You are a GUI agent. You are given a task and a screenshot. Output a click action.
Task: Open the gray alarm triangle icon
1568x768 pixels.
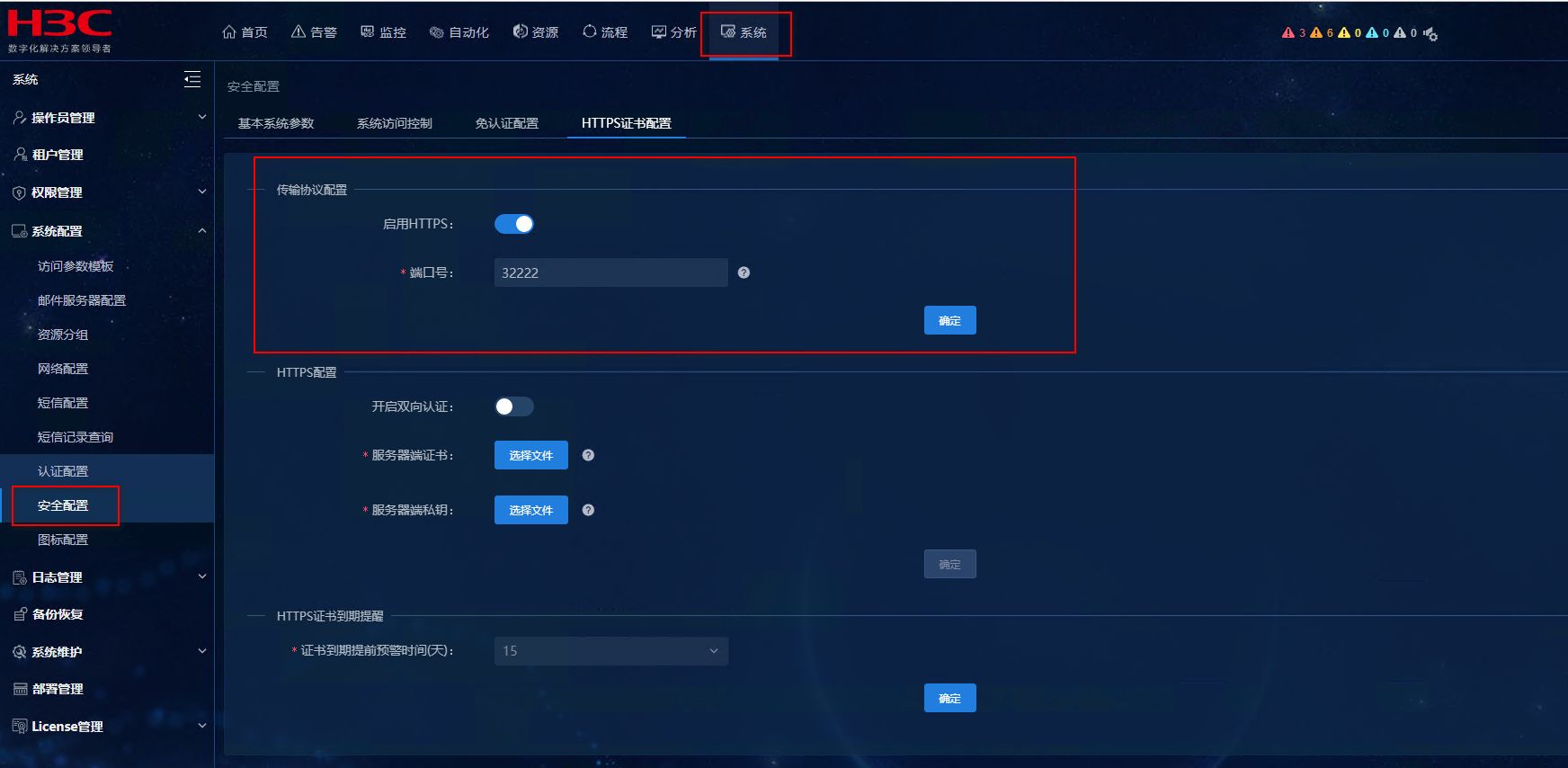[x=1400, y=32]
